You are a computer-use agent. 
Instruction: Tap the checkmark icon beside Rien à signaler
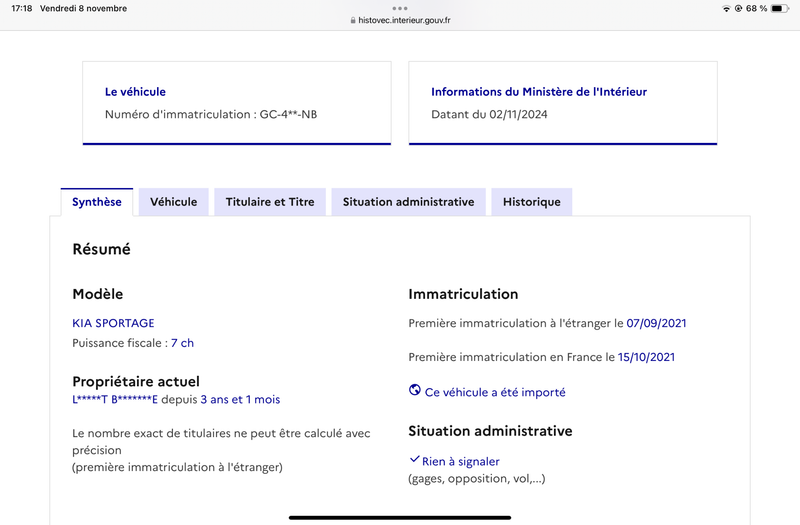click(x=414, y=459)
